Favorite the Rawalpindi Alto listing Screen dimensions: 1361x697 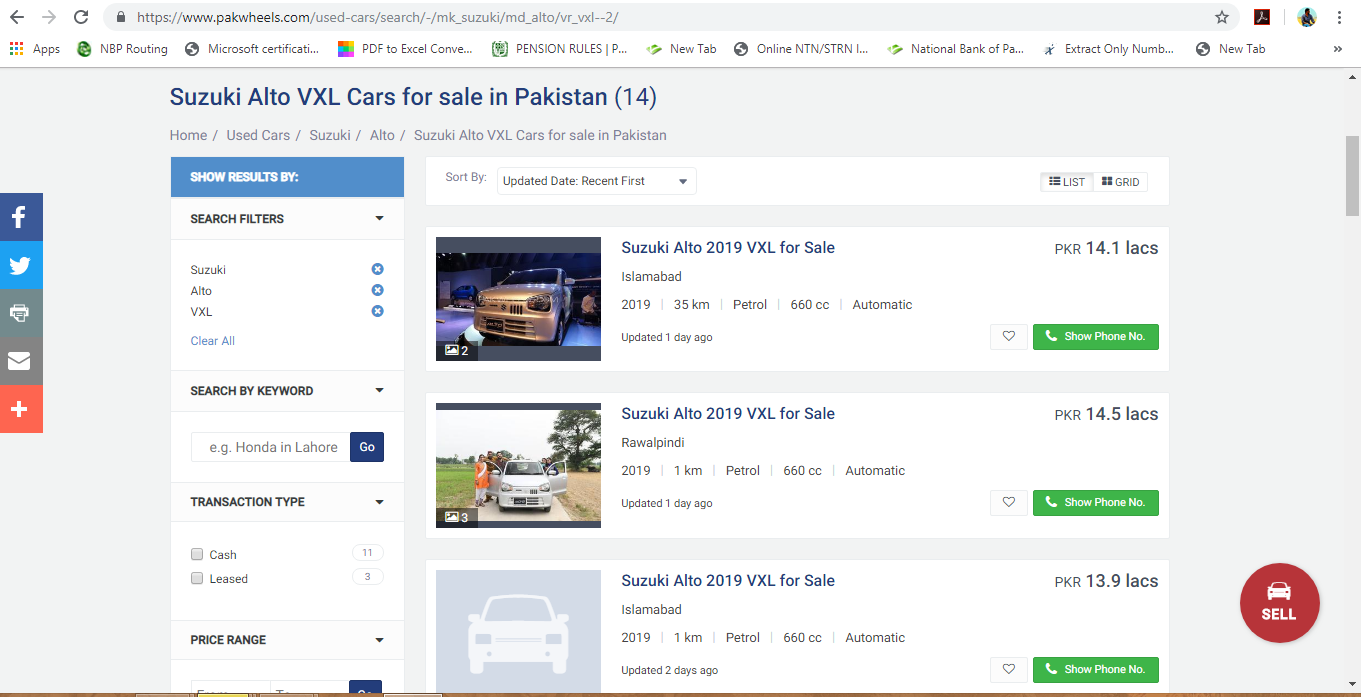(1009, 503)
